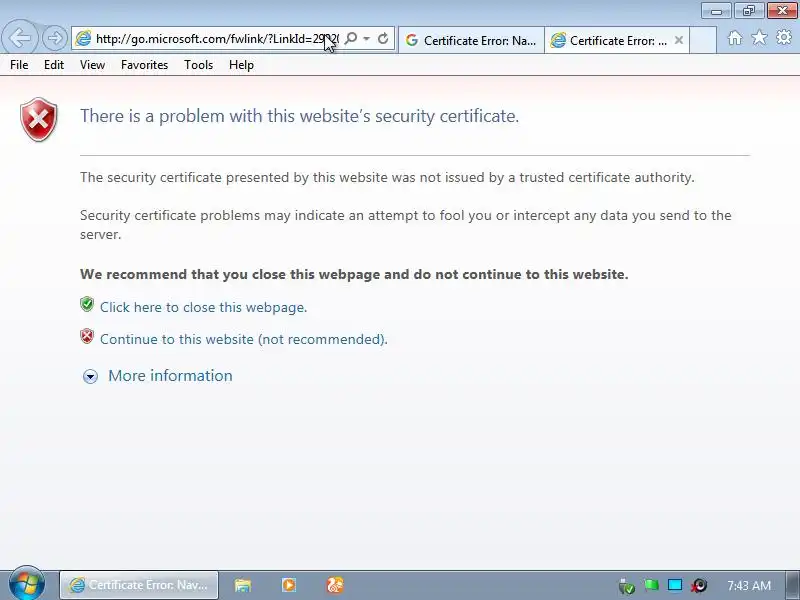This screenshot has height=600, width=800.
Task: Switch to the Google 'Certificate Error: Na...' tab
Action: coord(471,40)
